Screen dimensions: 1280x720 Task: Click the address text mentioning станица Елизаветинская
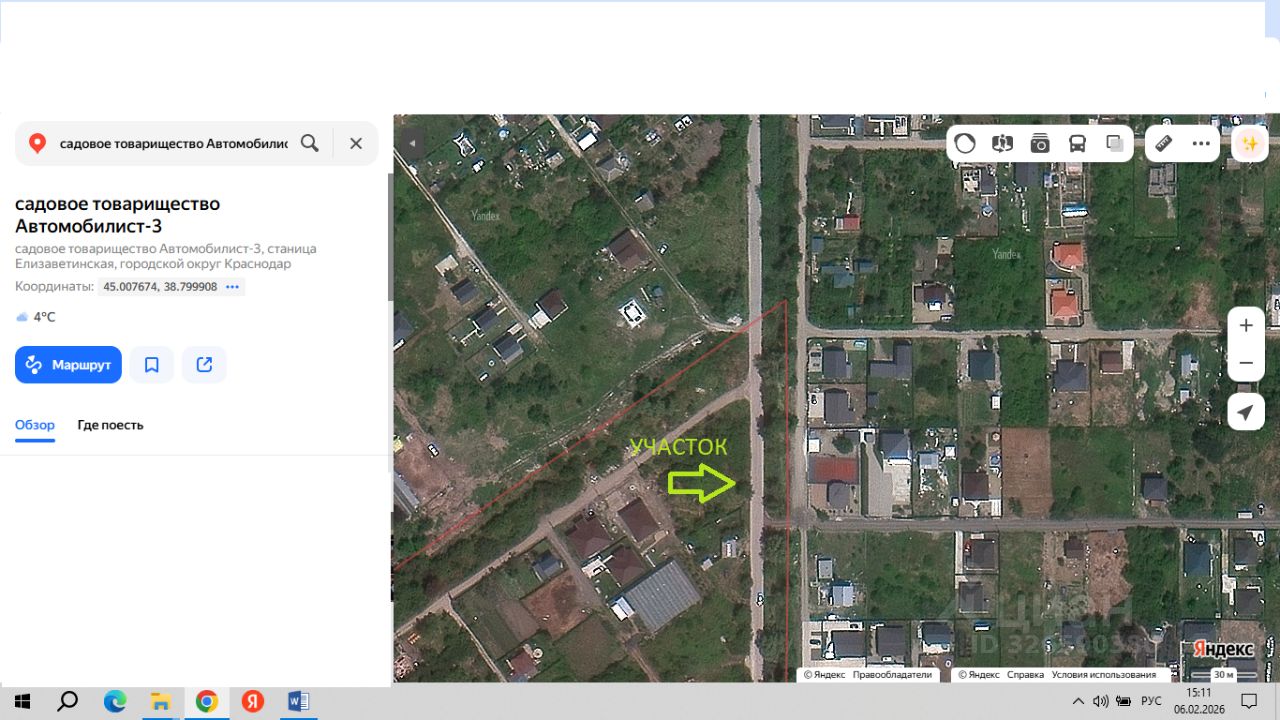[166, 256]
